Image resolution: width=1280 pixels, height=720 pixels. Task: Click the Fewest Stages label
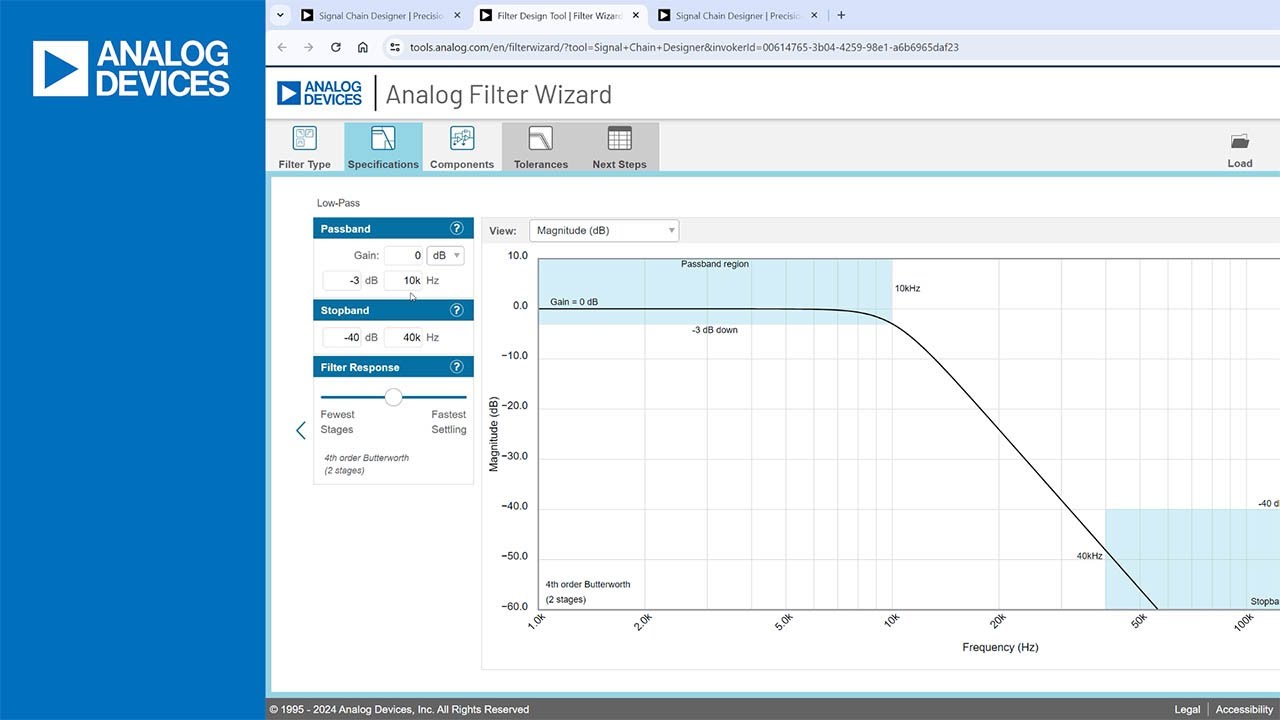pyautogui.click(x=338, y=422)
